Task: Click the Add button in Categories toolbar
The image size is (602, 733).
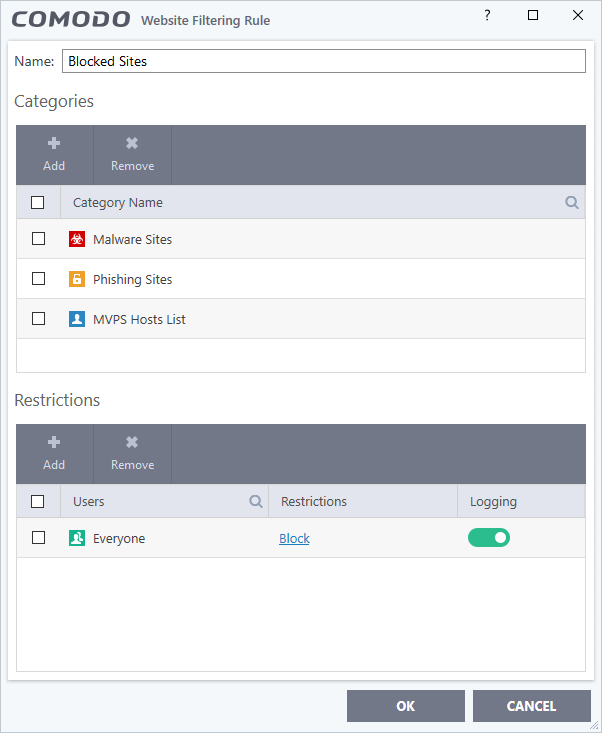Action: pos(54,154)
